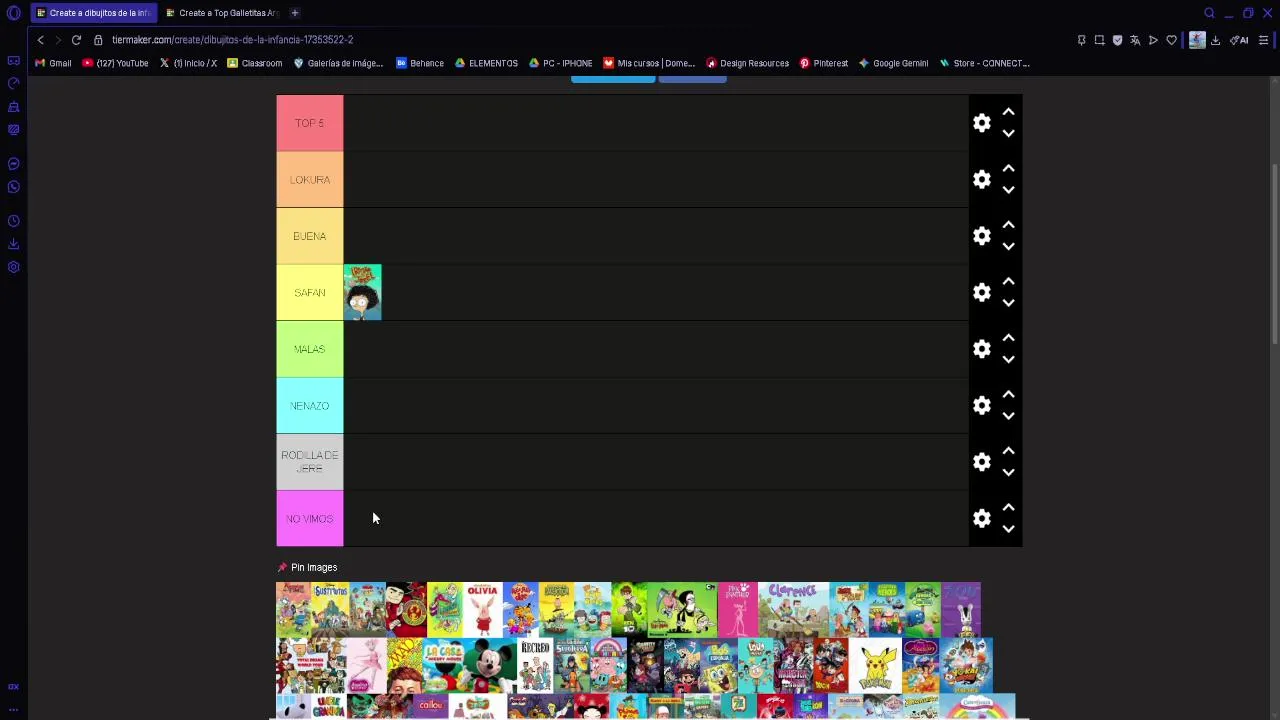Click the red TOP 5 tier label
Screen dimensions: 1280x720
(x=310, y=123)
